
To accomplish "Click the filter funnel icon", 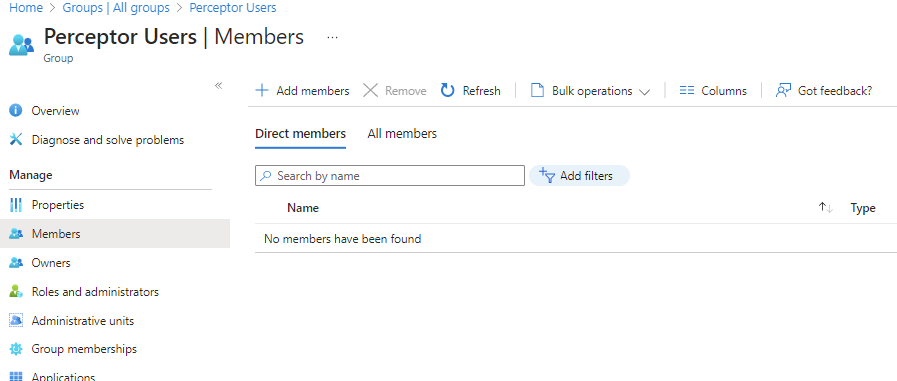I will 547,175.
